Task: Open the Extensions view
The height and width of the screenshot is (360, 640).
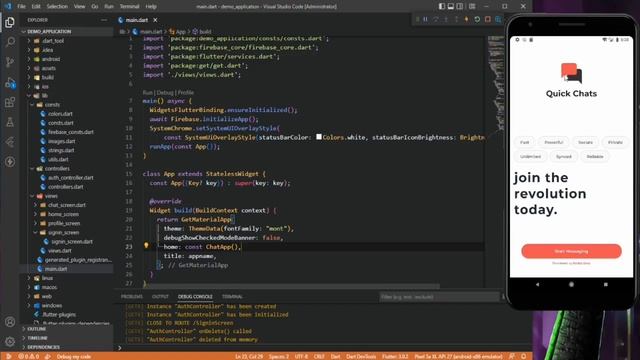Action: (10, 102)
